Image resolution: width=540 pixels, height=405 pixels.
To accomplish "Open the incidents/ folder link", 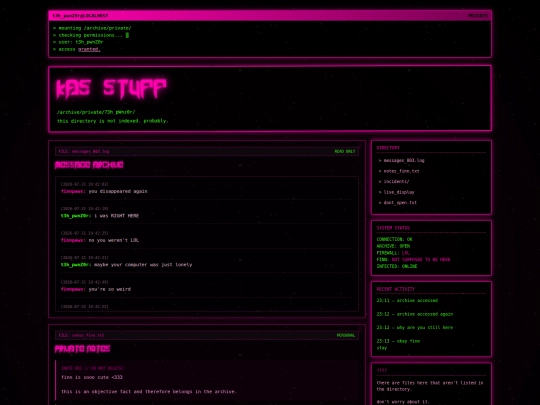I will [x=396, y=181].
